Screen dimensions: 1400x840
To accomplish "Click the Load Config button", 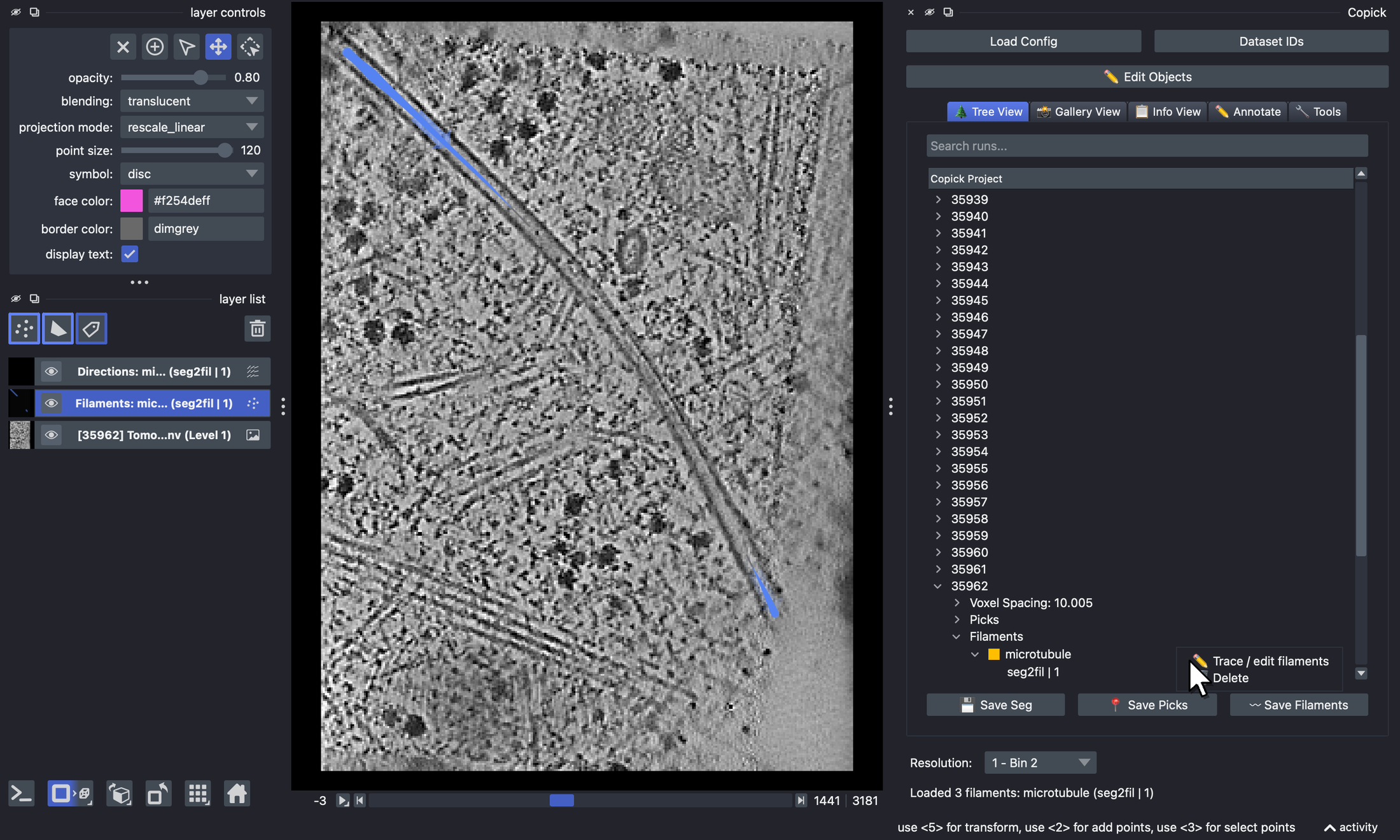I will 1023,41.
